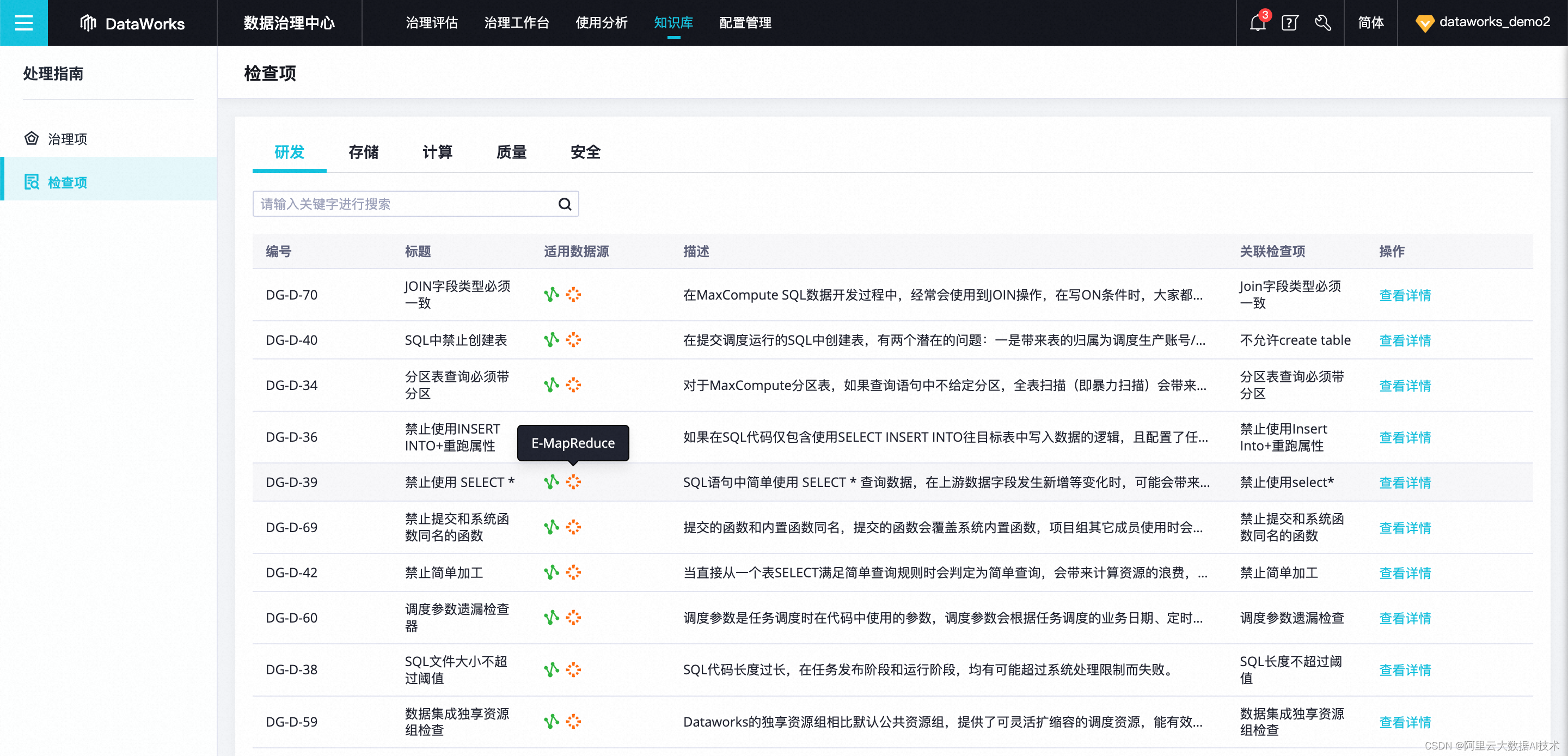
Task: Click MaxCompute icon in row DG-D-38
Action: 551,669
